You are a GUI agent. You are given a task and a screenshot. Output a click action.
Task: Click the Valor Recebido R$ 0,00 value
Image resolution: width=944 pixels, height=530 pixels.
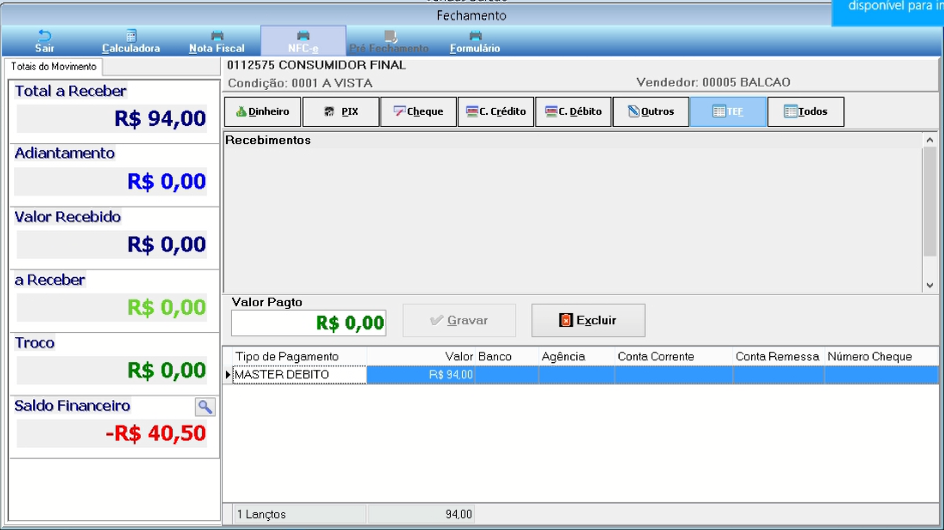coord(167,245)
